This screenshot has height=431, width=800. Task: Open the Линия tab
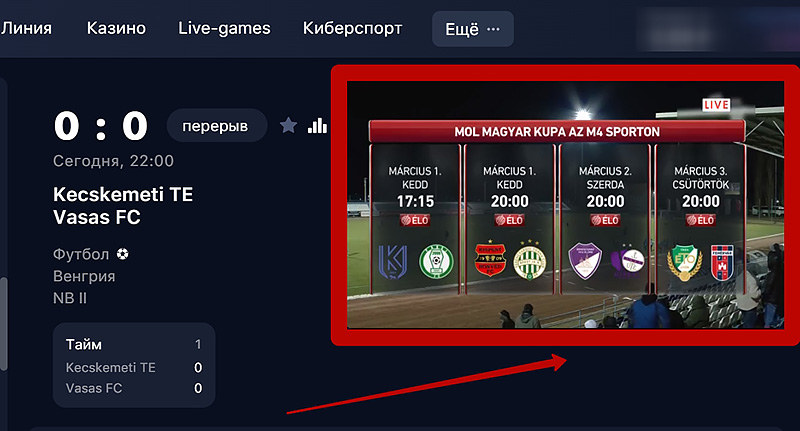click(26, 28)
